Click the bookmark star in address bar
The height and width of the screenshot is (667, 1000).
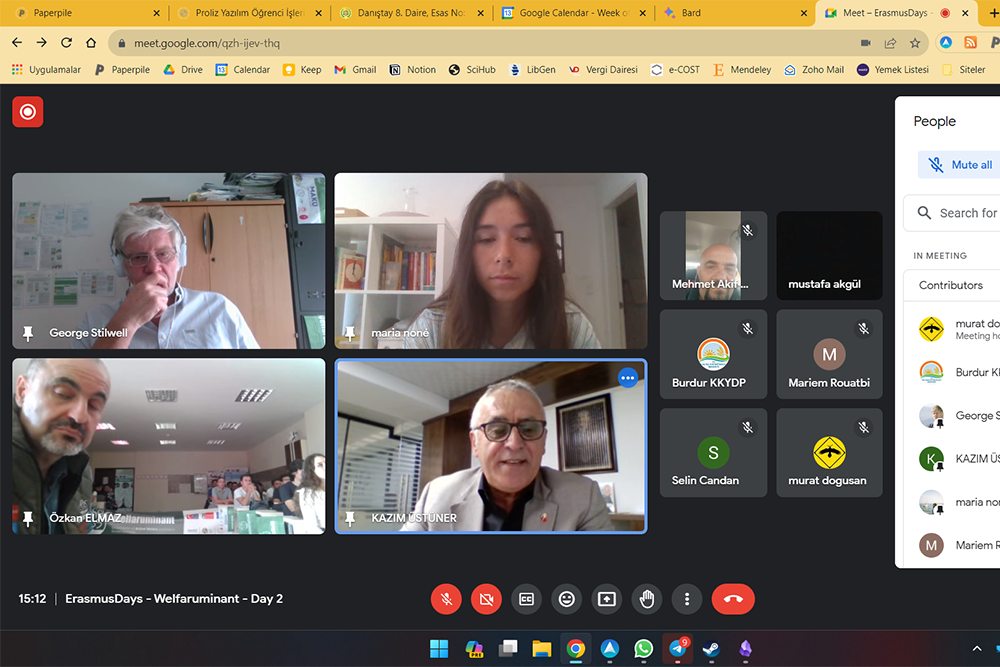(x=915, y=43)
